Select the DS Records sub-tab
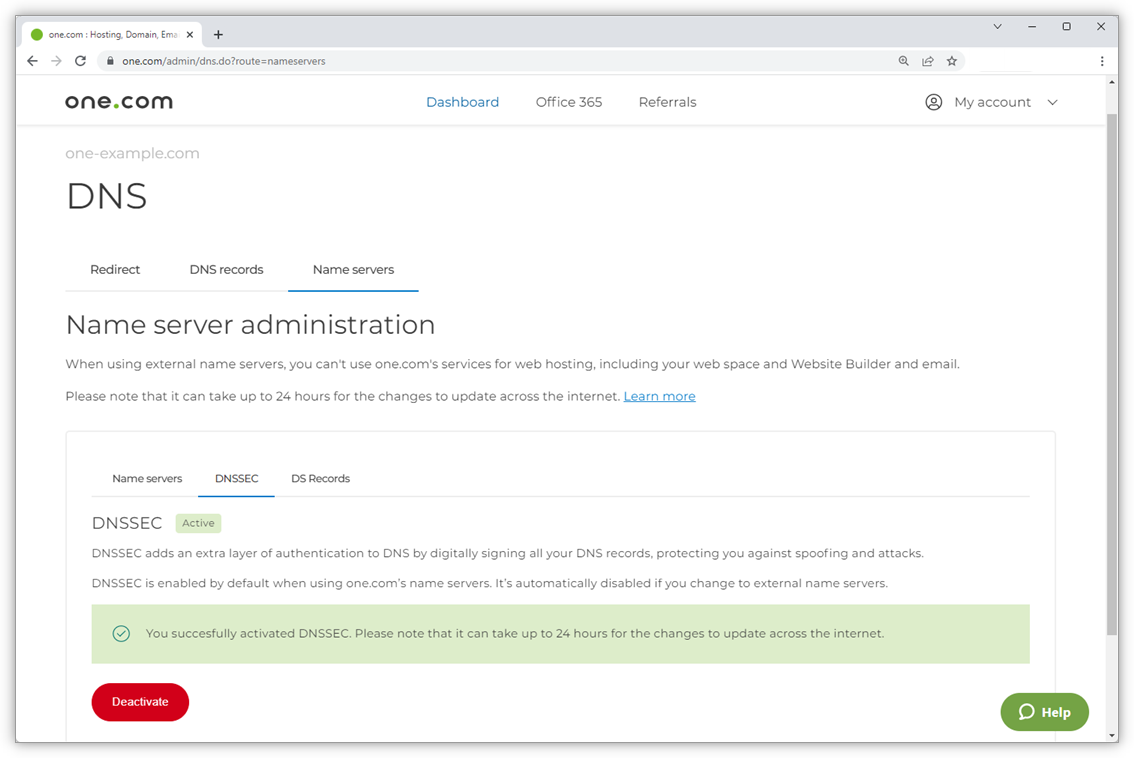 pos(320,479)
